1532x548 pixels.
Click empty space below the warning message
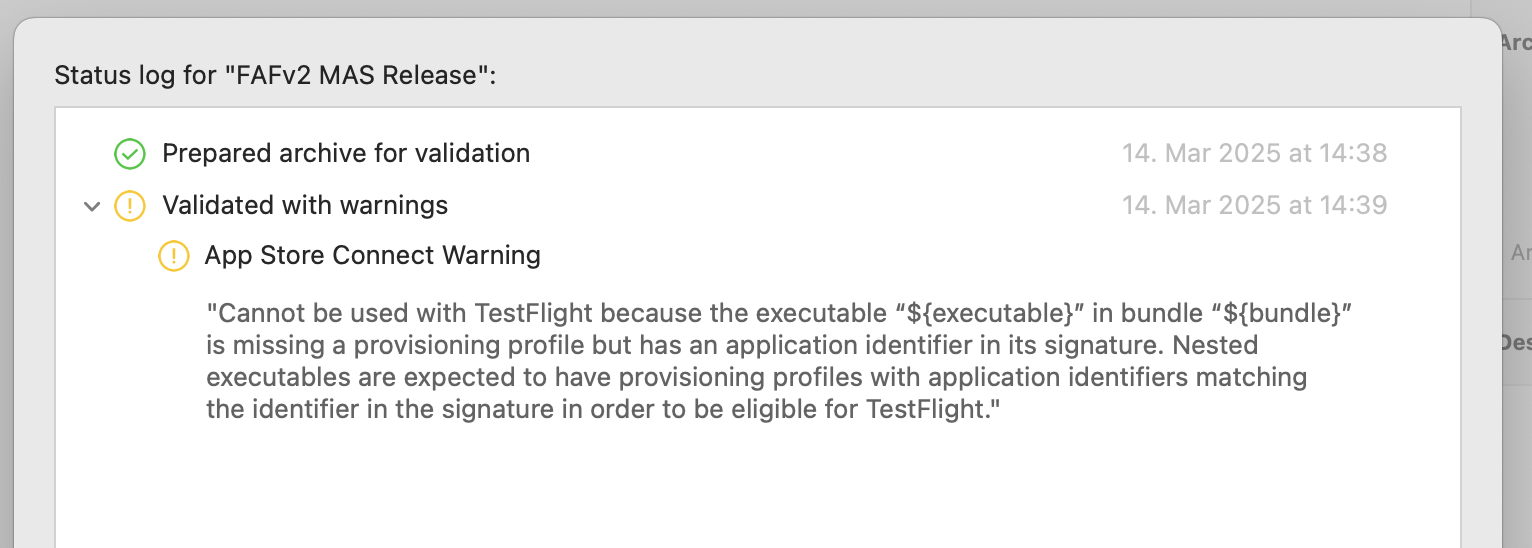click(x=700, y=490)
